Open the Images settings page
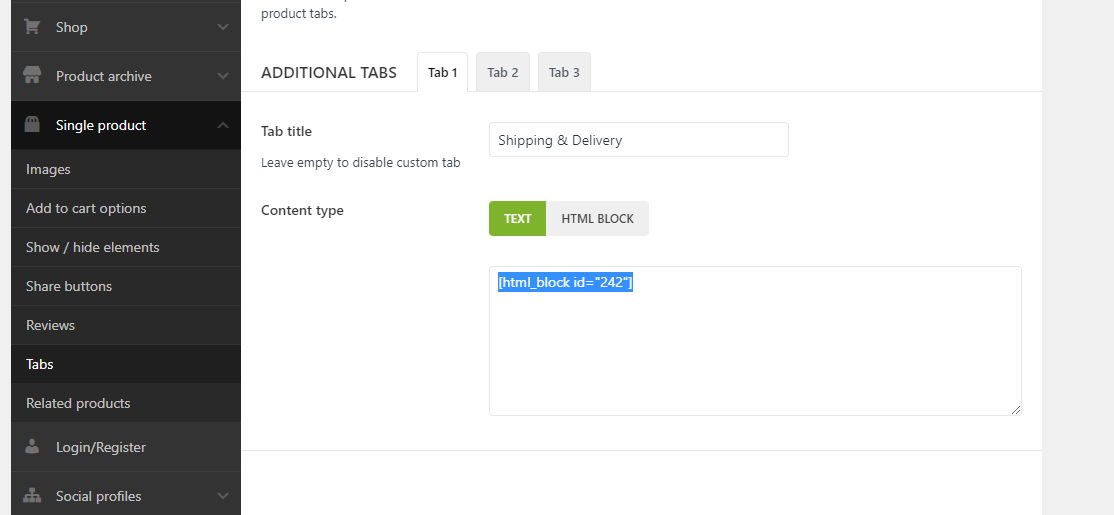Viewport: 1114px width, 515px height. [x=48, y=169]
